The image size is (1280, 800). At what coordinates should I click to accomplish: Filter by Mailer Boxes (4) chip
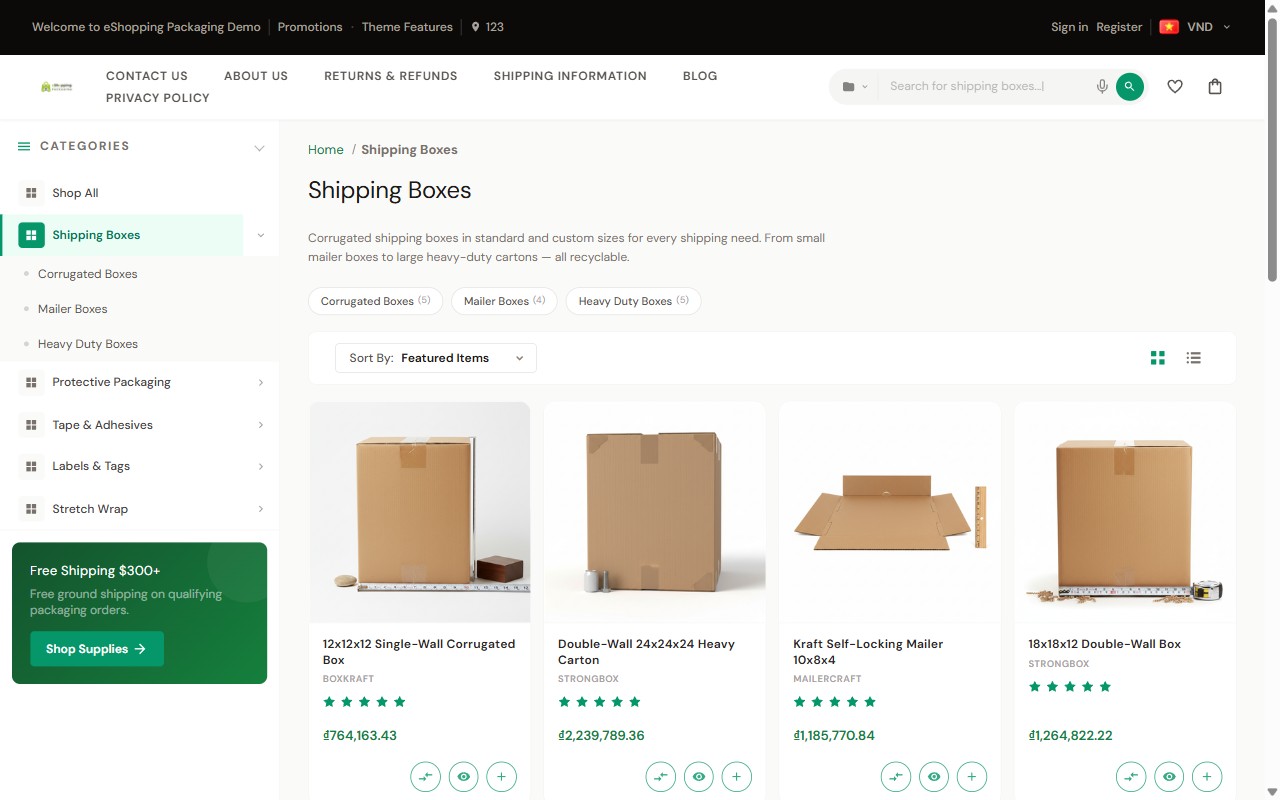504,301
